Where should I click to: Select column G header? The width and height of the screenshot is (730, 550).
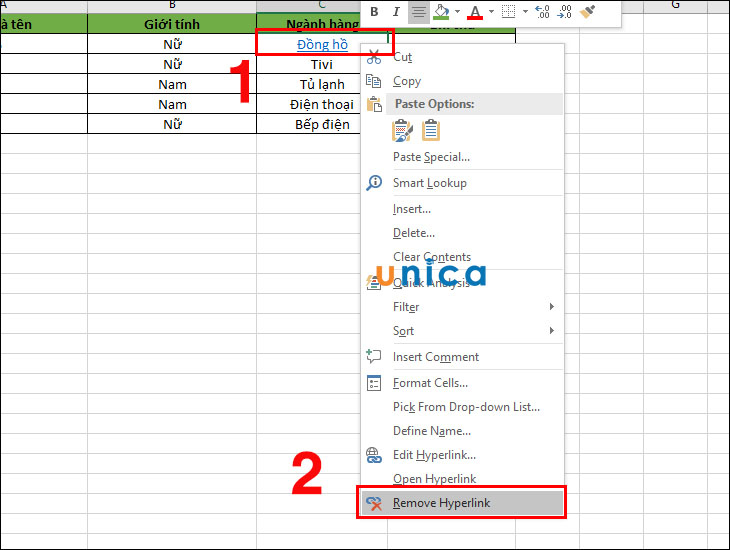pos(676,6)
